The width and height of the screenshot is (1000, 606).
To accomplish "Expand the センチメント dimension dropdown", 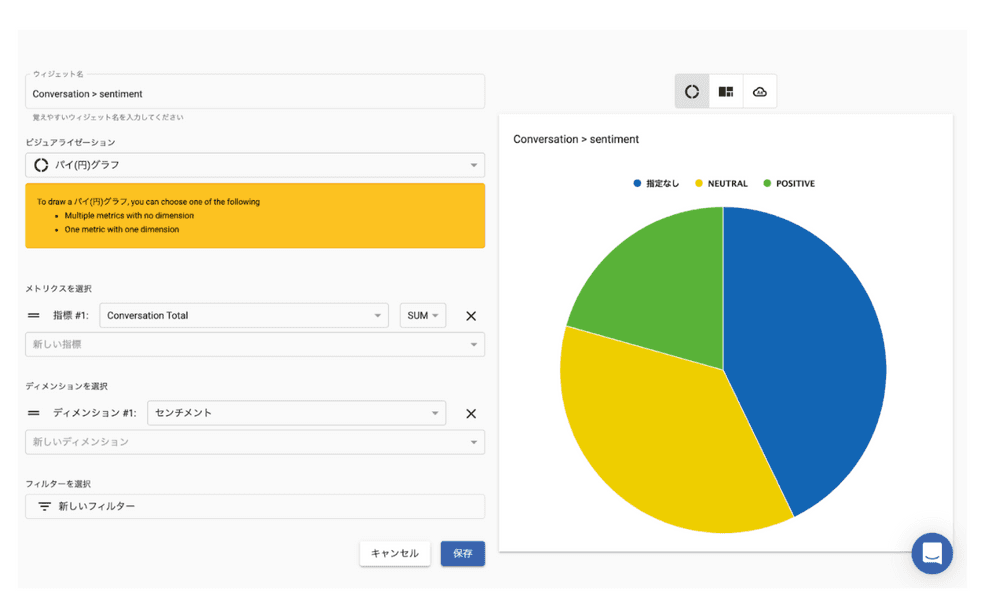I will click(296, 413).
